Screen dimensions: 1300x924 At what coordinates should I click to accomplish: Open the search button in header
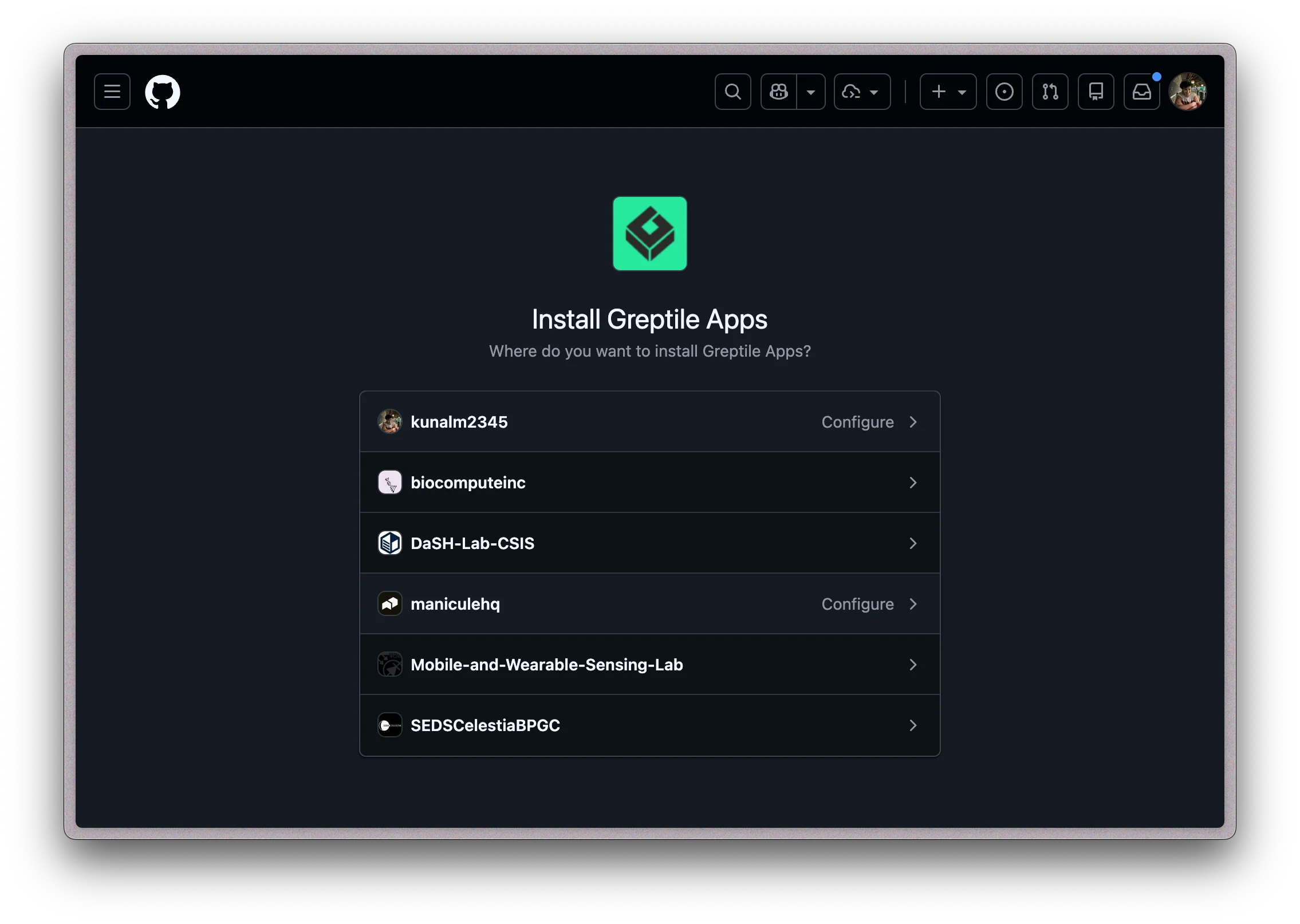733,92
